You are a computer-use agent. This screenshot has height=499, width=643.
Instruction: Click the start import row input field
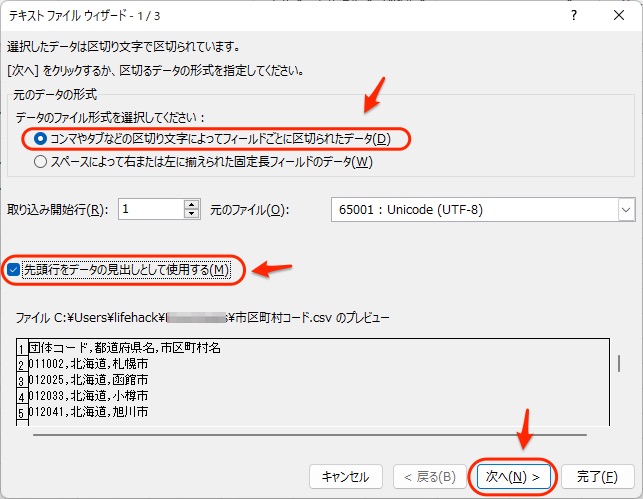[x=151, y=209]
